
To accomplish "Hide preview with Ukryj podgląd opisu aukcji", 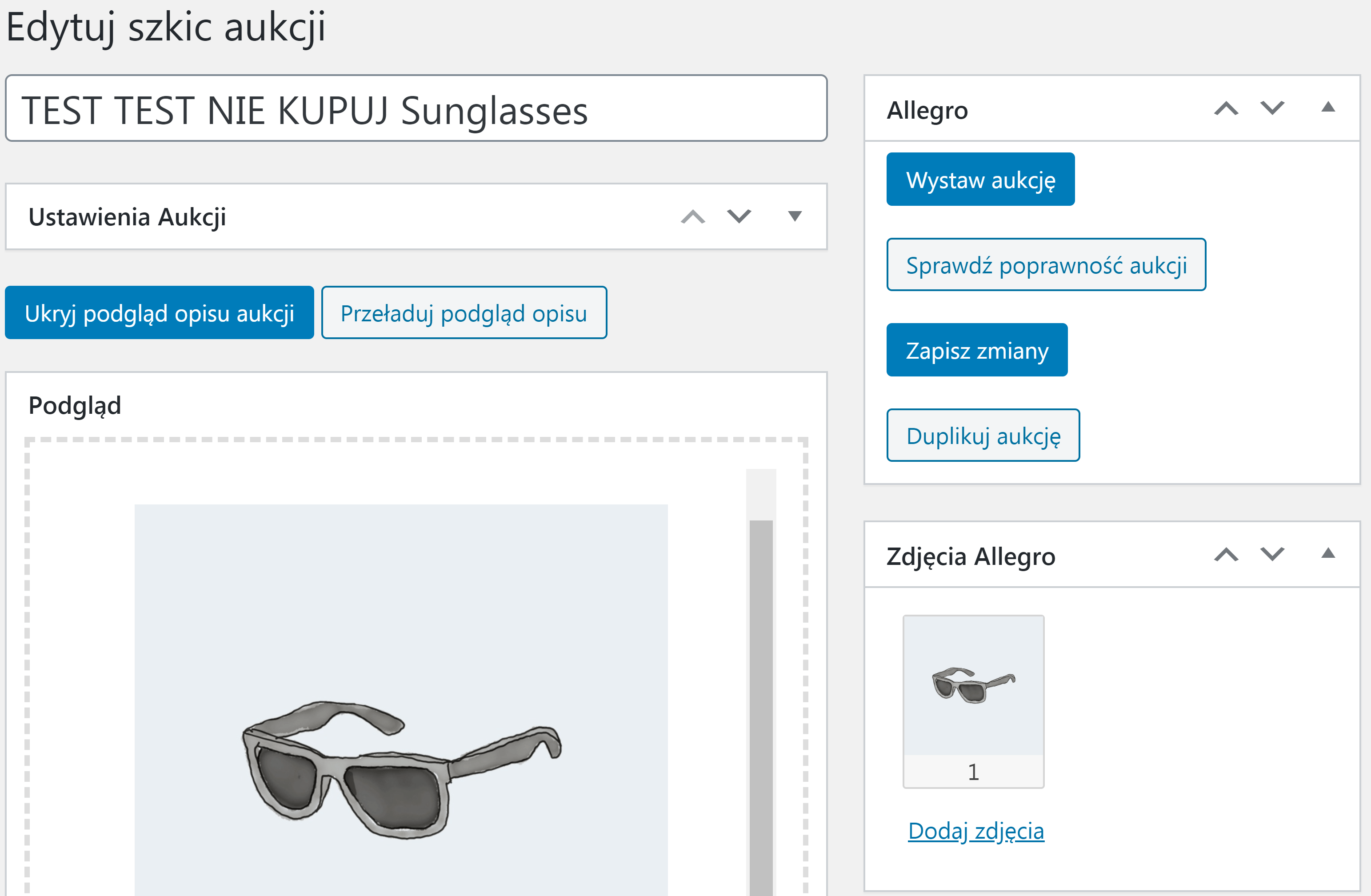I will 160,312.
